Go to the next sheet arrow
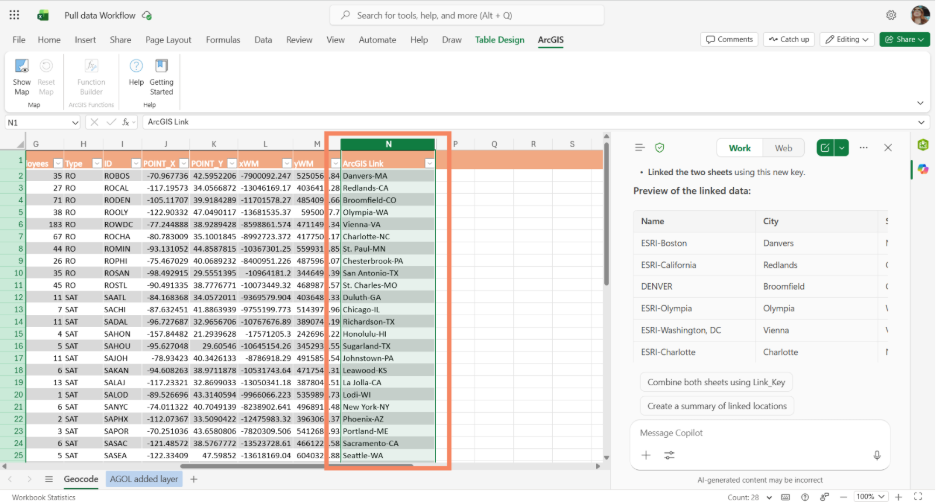936x502 pixels. pos(29,479)
